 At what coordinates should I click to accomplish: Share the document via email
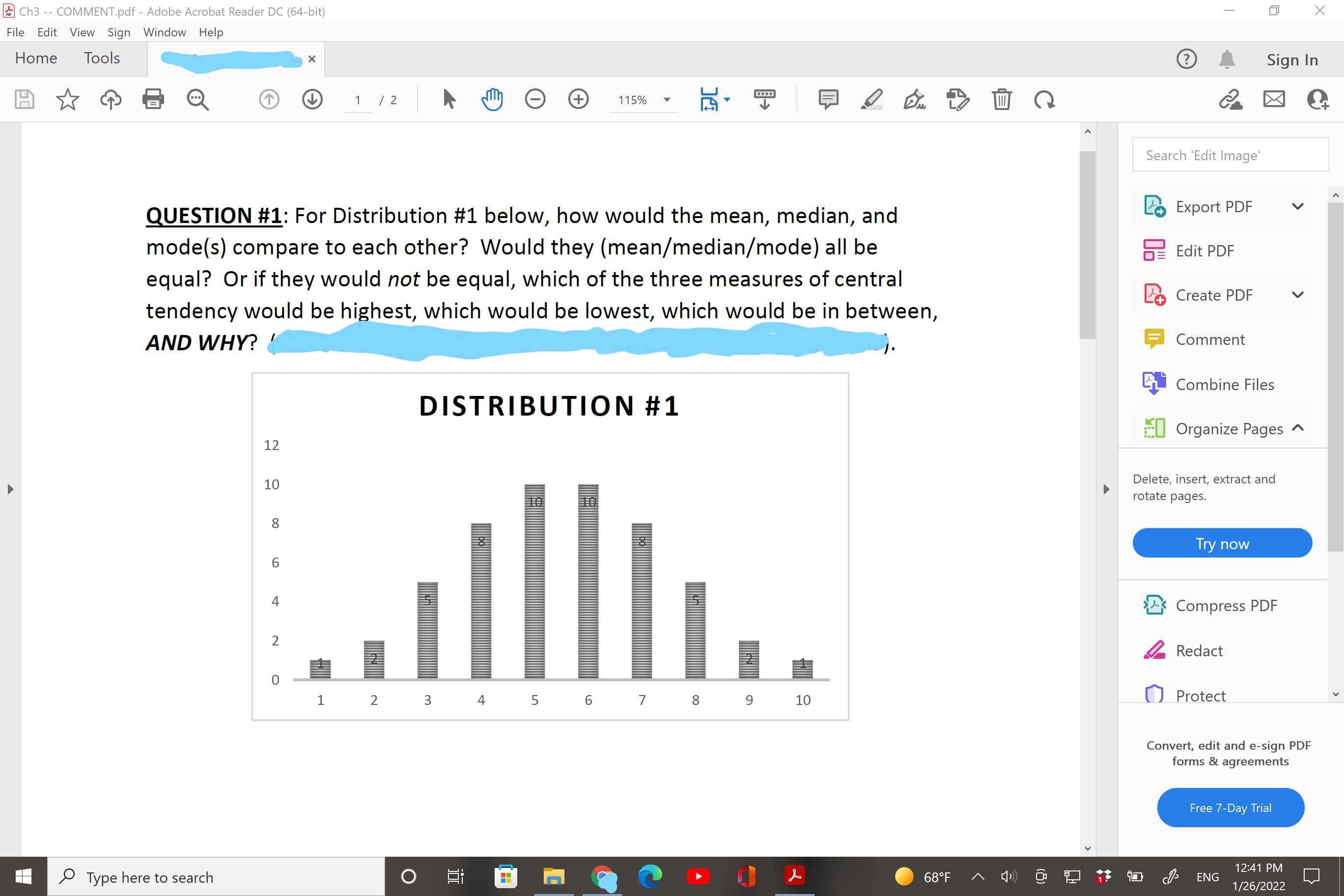[1274, 99]
